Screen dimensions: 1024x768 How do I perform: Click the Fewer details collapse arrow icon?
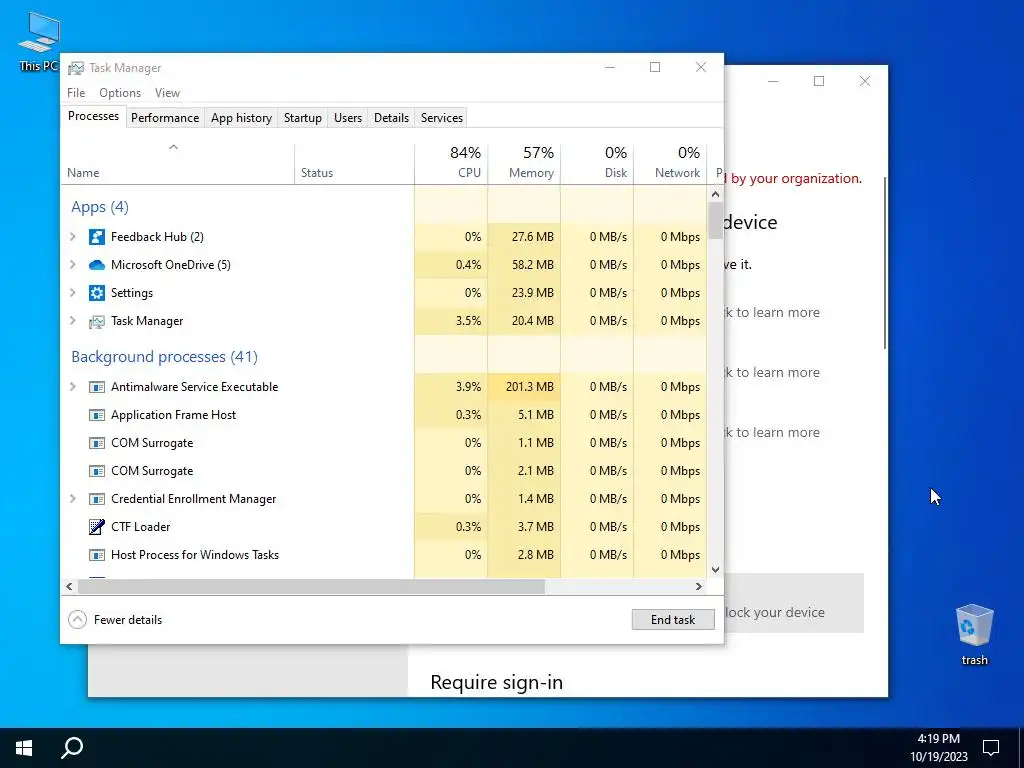tap(77, 620)
